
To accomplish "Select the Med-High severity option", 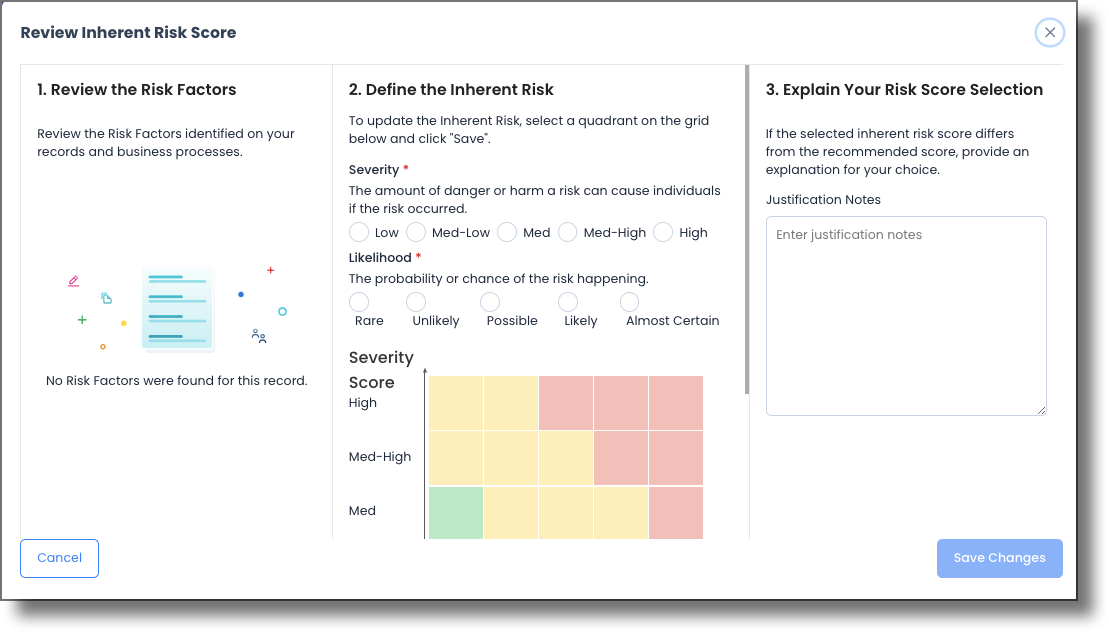I will pos(567,231).
